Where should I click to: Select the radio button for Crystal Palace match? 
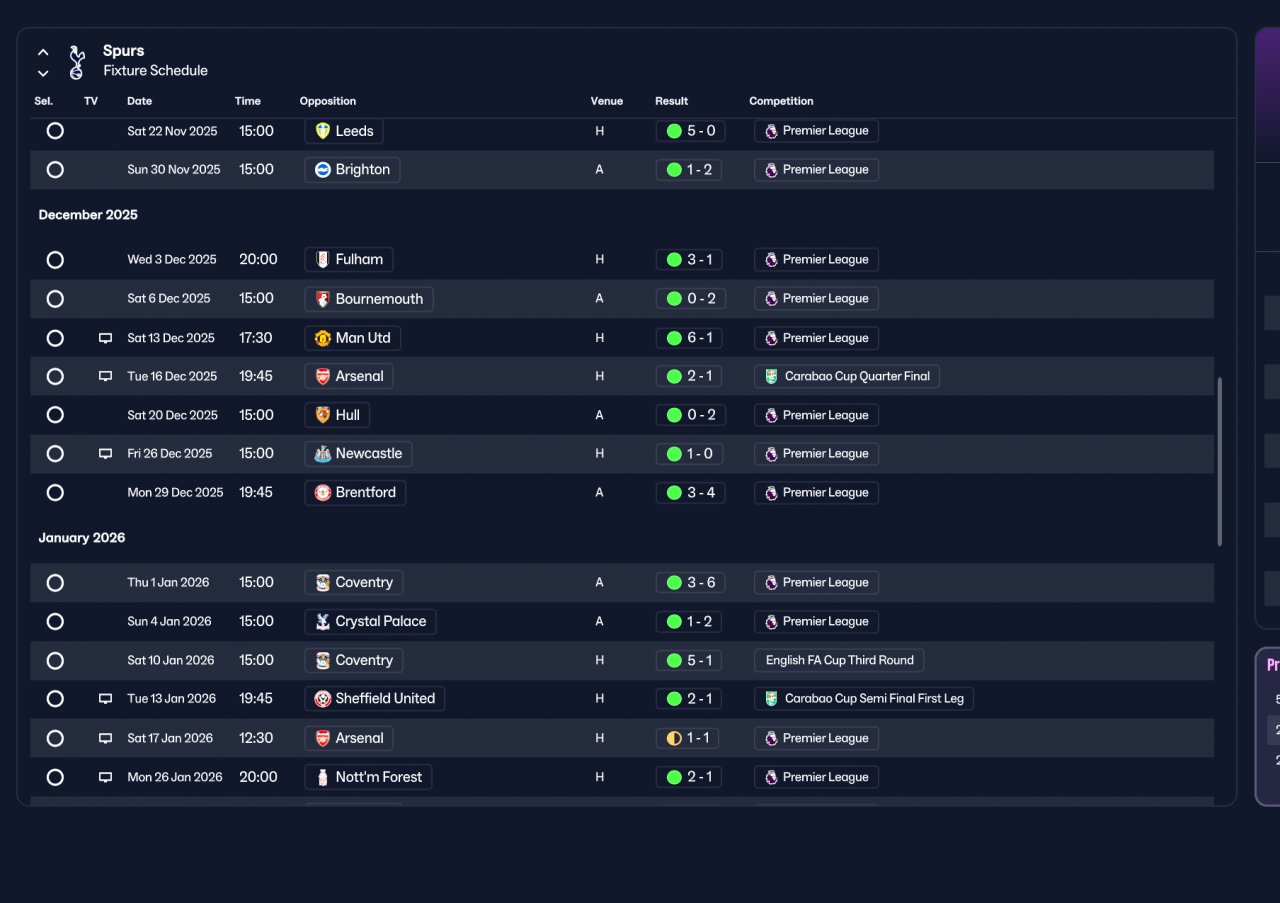pos(55,622)
